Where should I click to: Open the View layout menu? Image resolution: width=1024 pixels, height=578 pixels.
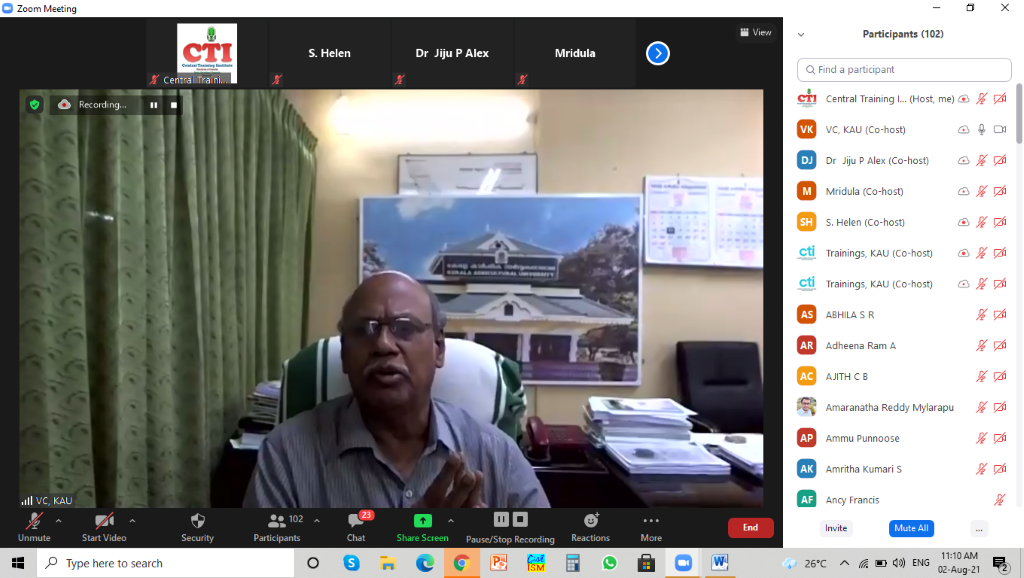(x=756, y=32)
